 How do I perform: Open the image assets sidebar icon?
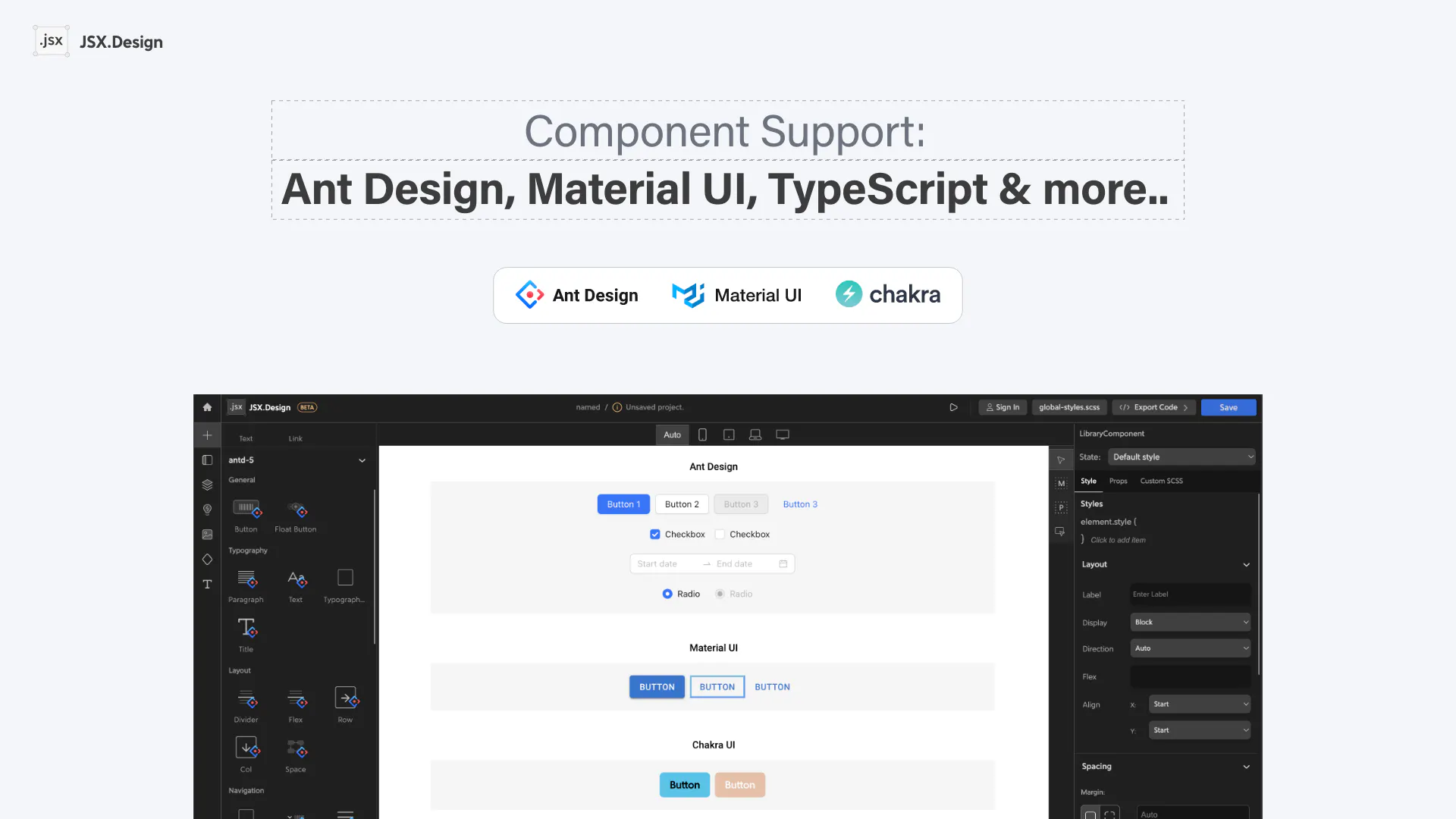(207, 535)
